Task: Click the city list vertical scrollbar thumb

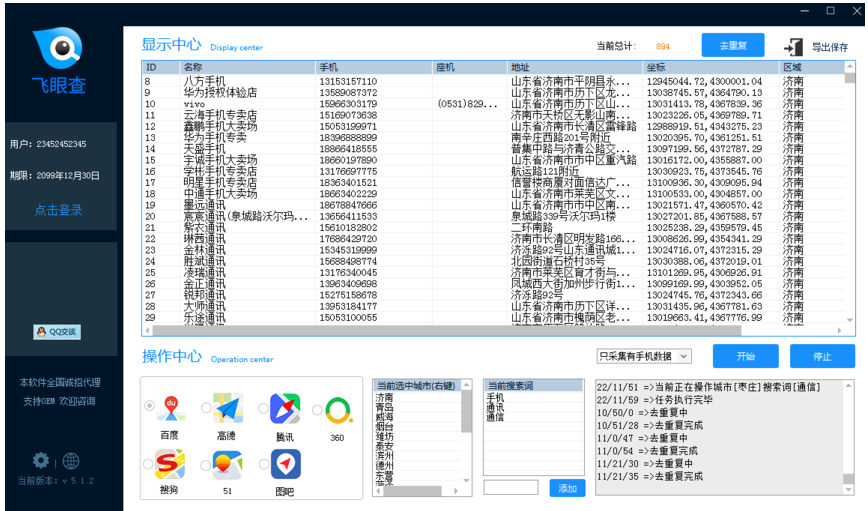Action: click(466, 411)
